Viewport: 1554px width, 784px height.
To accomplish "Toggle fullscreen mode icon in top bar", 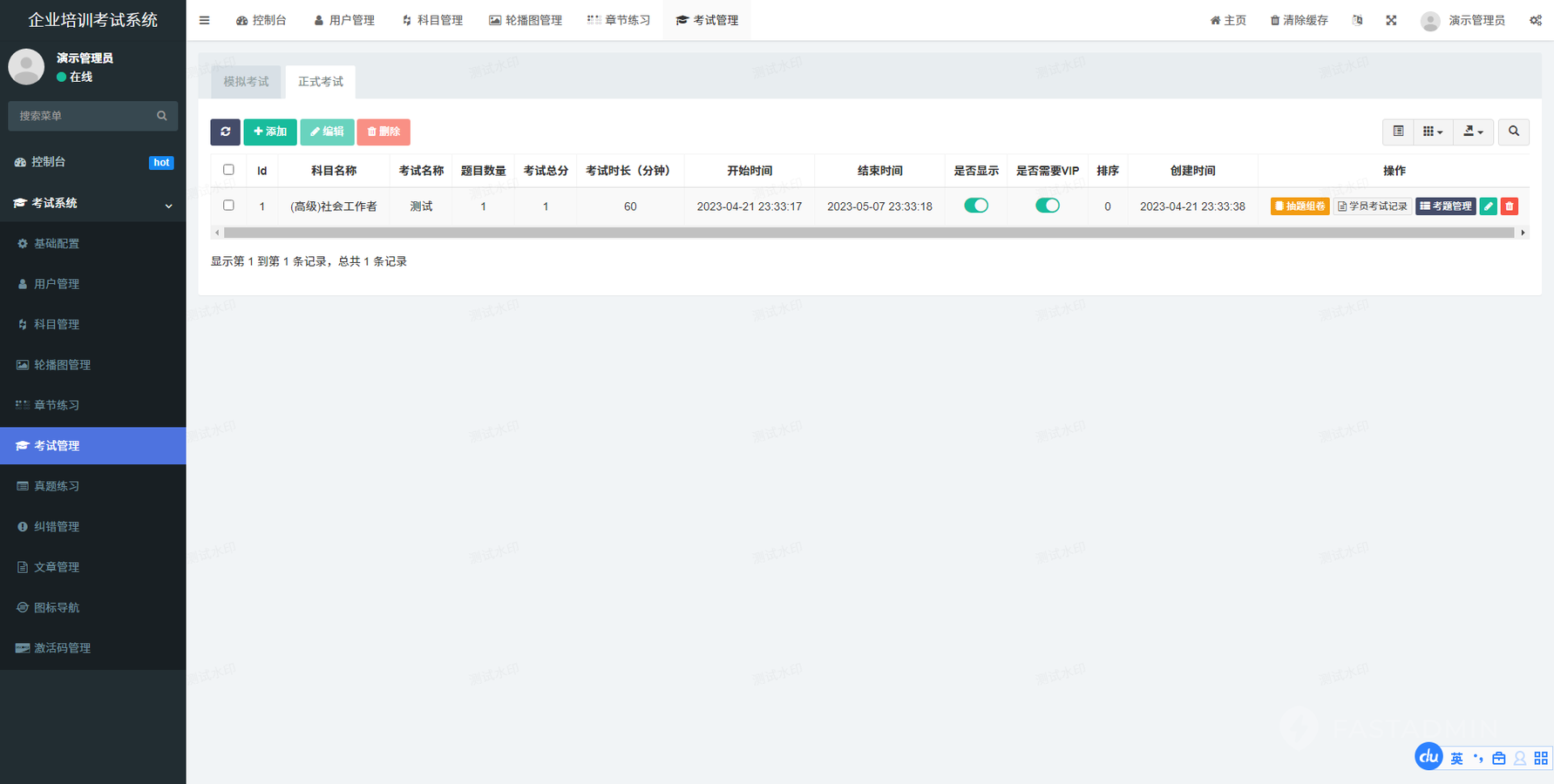I will pos(1391,20).
